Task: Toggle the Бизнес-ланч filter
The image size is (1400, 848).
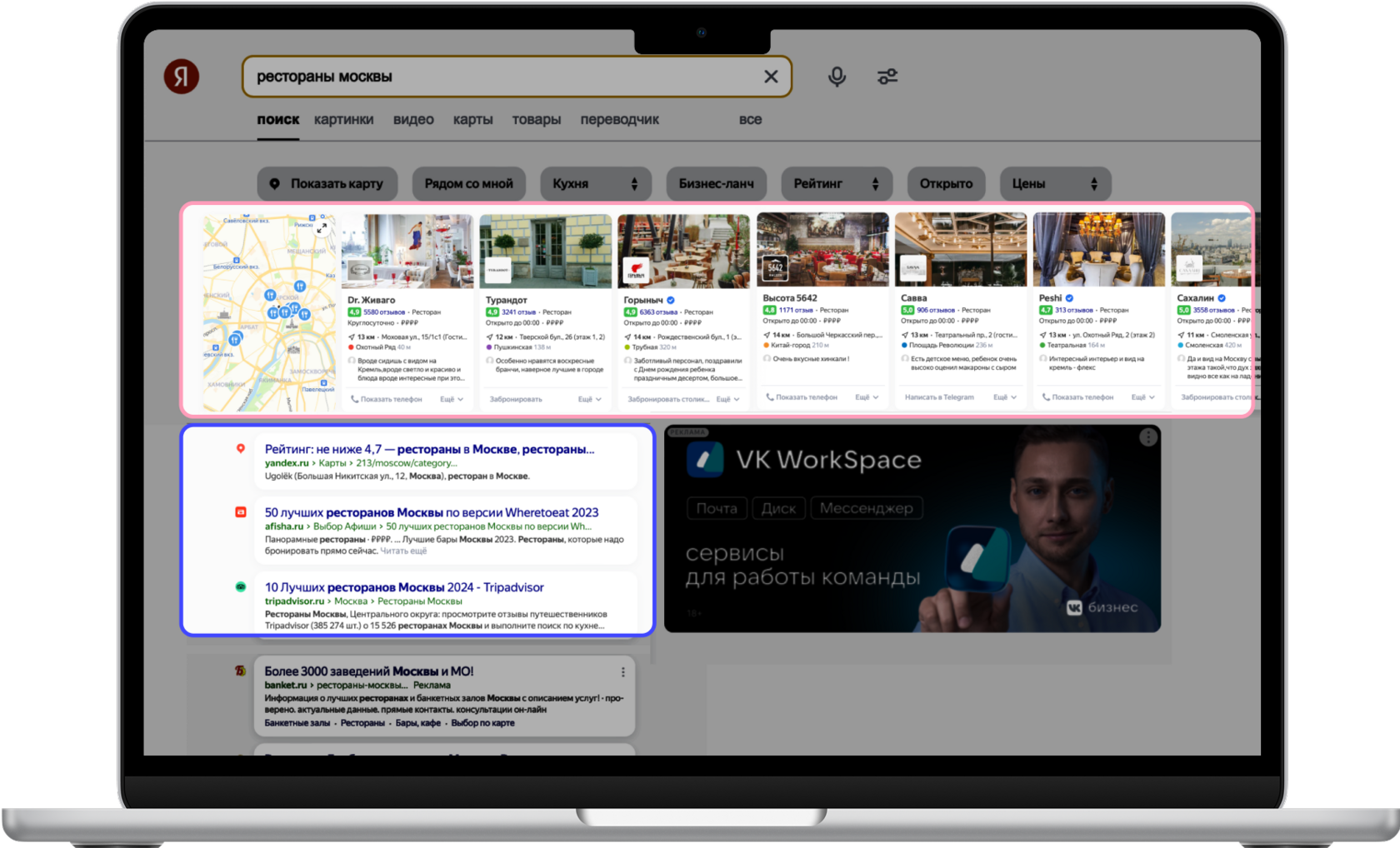Action: [717, 184]
